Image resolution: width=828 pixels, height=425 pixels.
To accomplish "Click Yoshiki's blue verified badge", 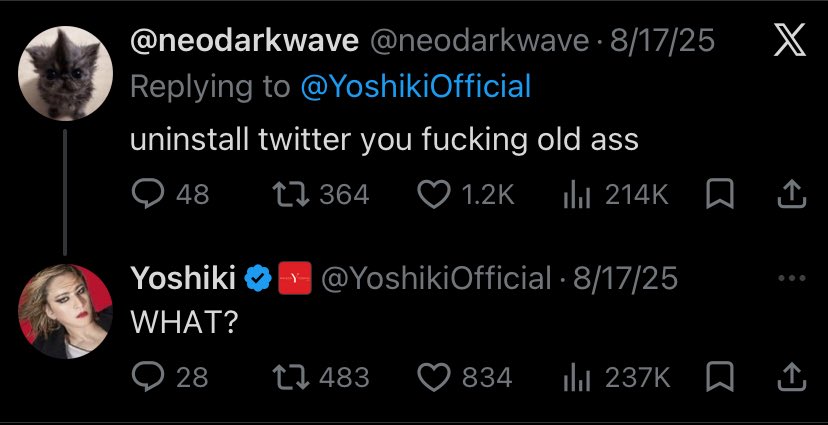I will click(258, 279).
